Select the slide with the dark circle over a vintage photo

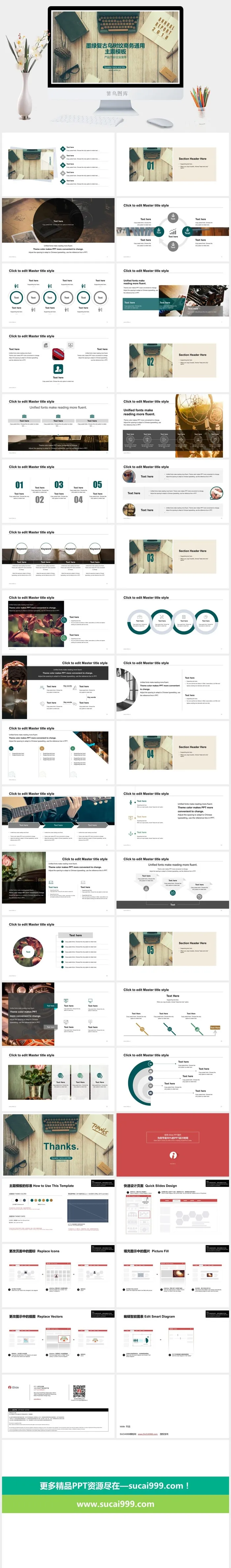[58, 229]
